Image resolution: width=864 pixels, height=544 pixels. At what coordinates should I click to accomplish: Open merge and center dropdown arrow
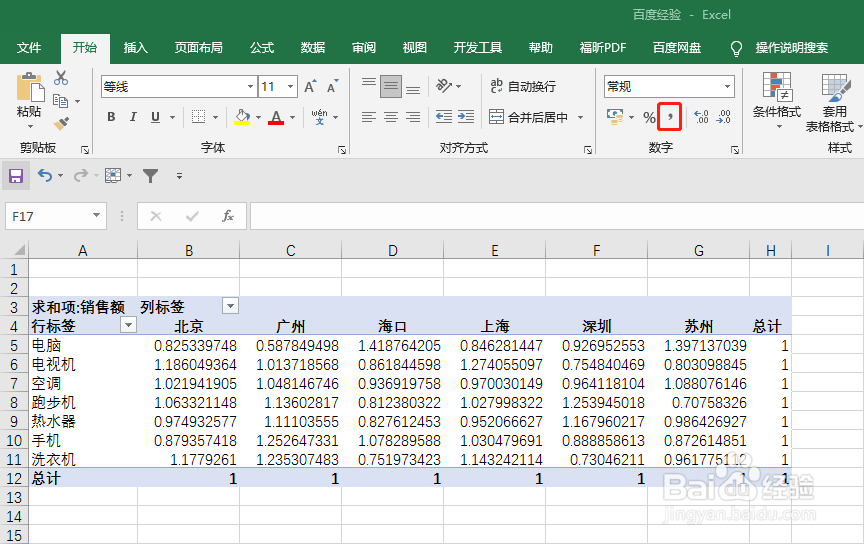[x=580, y=117]
